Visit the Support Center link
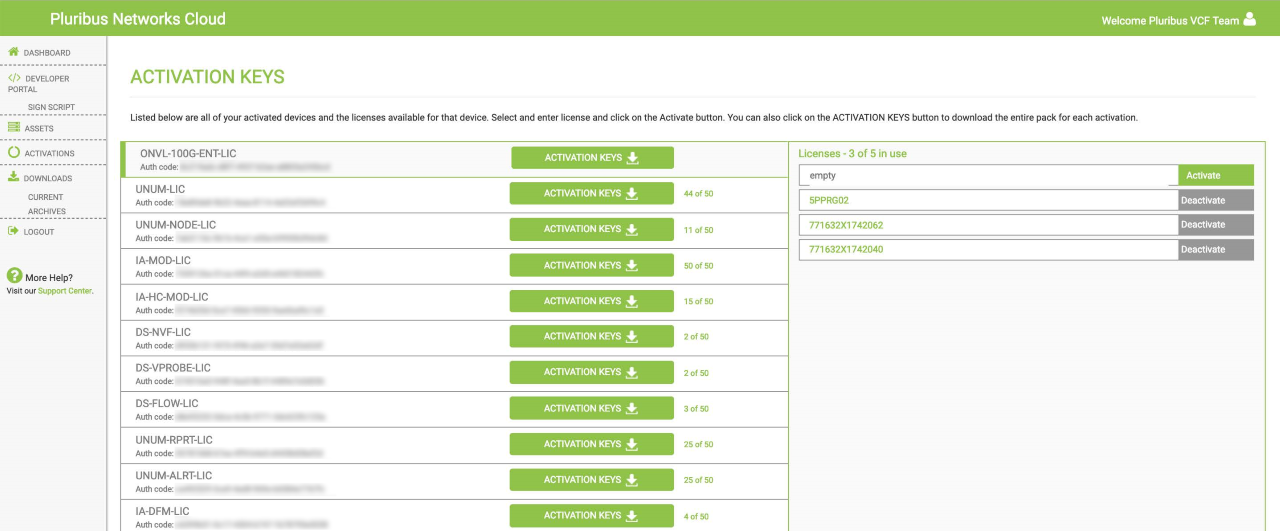Viewport: 1280px width, 531px height. click(64, 291)
